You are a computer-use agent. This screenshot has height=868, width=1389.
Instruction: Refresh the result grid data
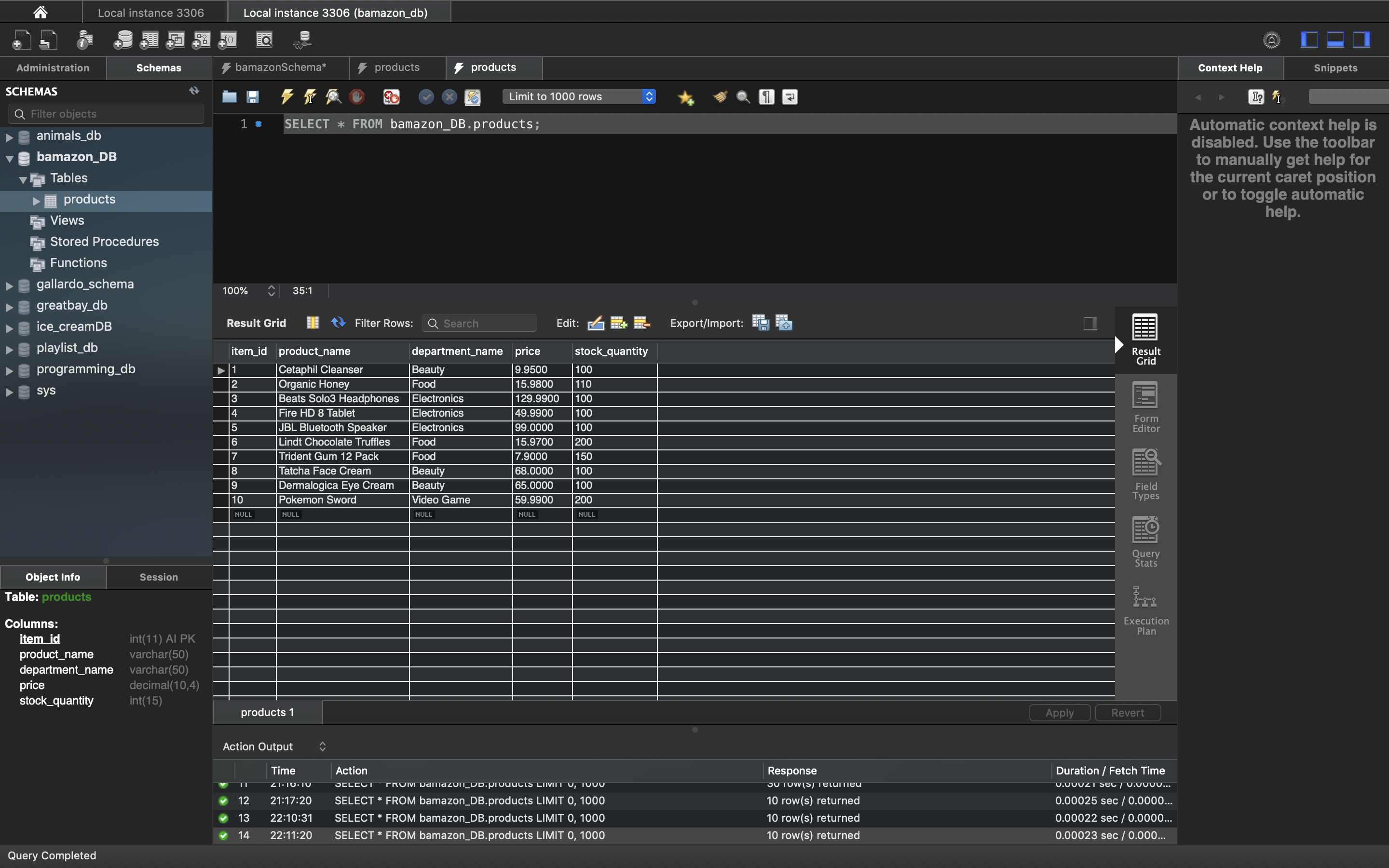pyautogui.click(x=338, y=323)
